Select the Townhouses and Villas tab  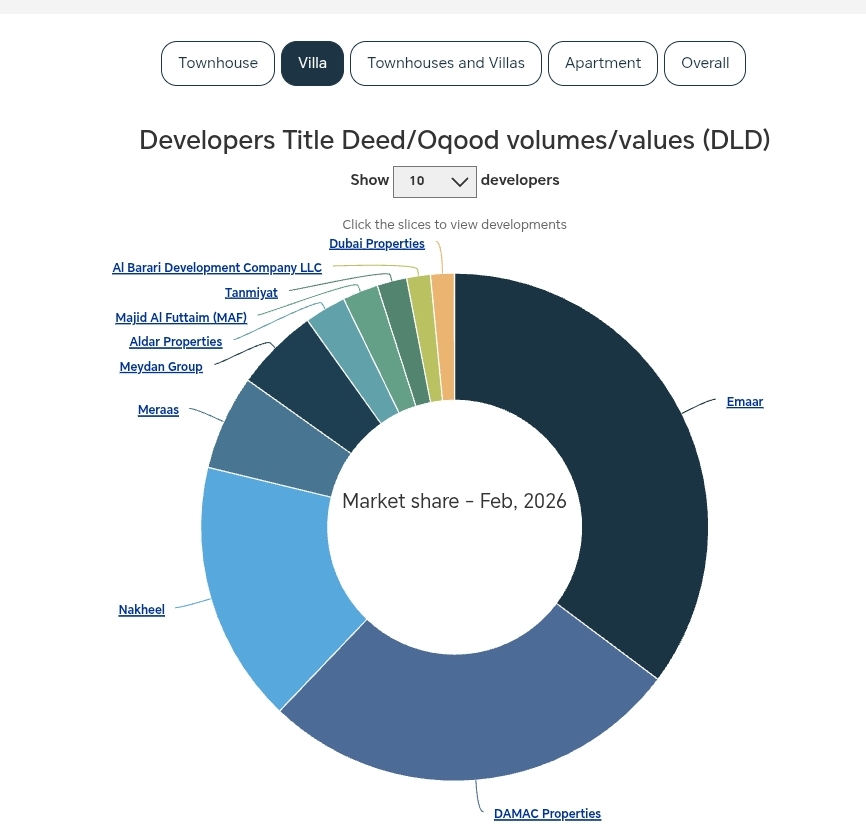446,63
